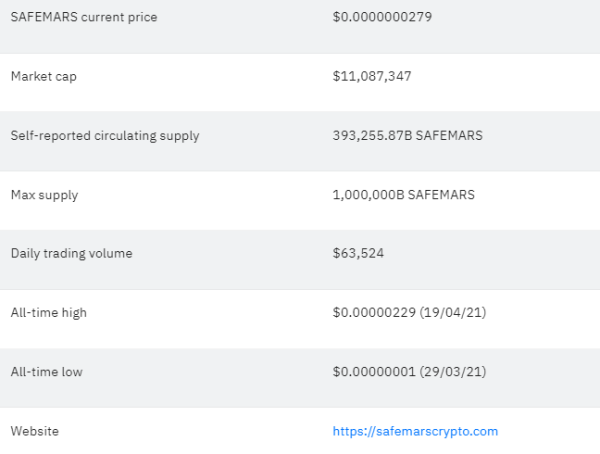600x454 pixels.
Task: Select the 'Website' row label
Action: point(35,431)
